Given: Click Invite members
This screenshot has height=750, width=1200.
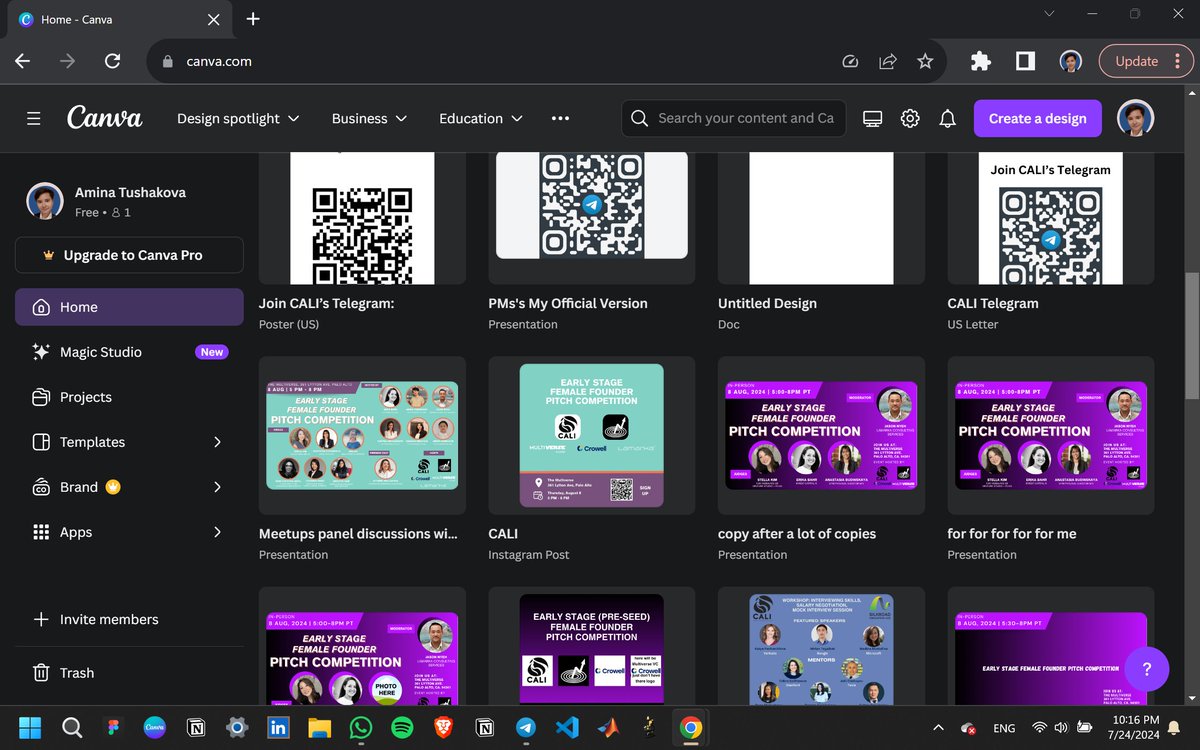Looking at the screenshot, I should click(x=129, y=619).
